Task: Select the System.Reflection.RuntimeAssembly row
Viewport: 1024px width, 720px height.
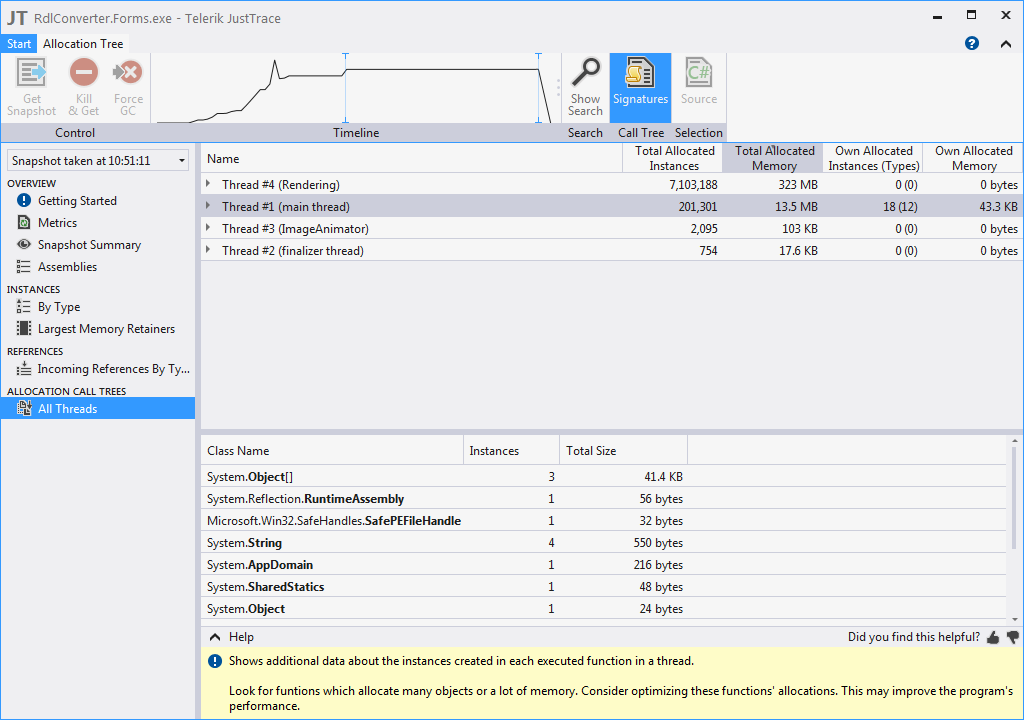Action: pyautogui.click(x=603, y=499)
